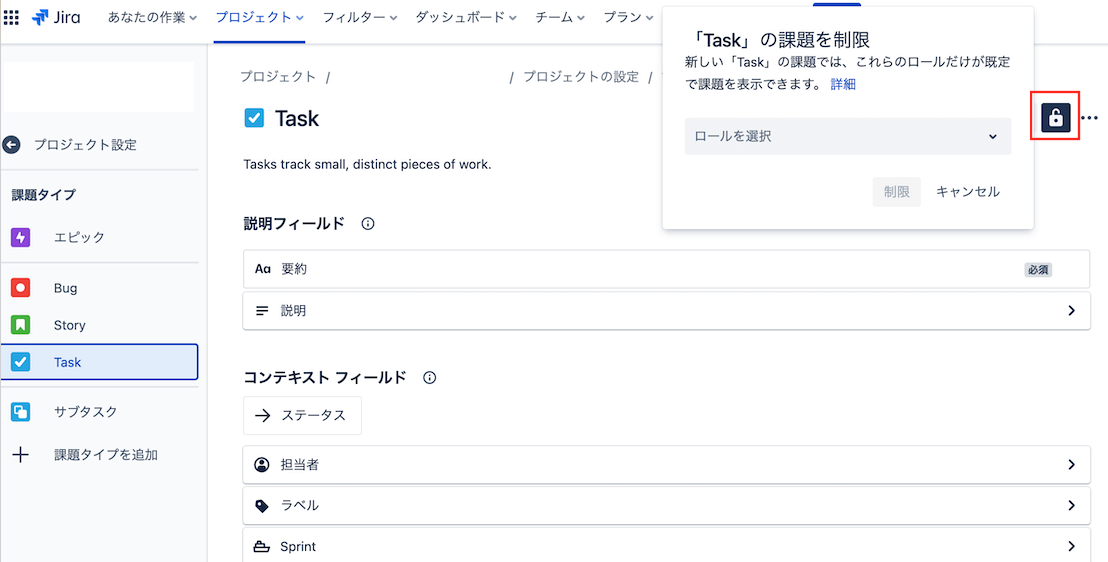Open the 詳細 learn more link
The image size is (1108, 562).
[843, 85]
